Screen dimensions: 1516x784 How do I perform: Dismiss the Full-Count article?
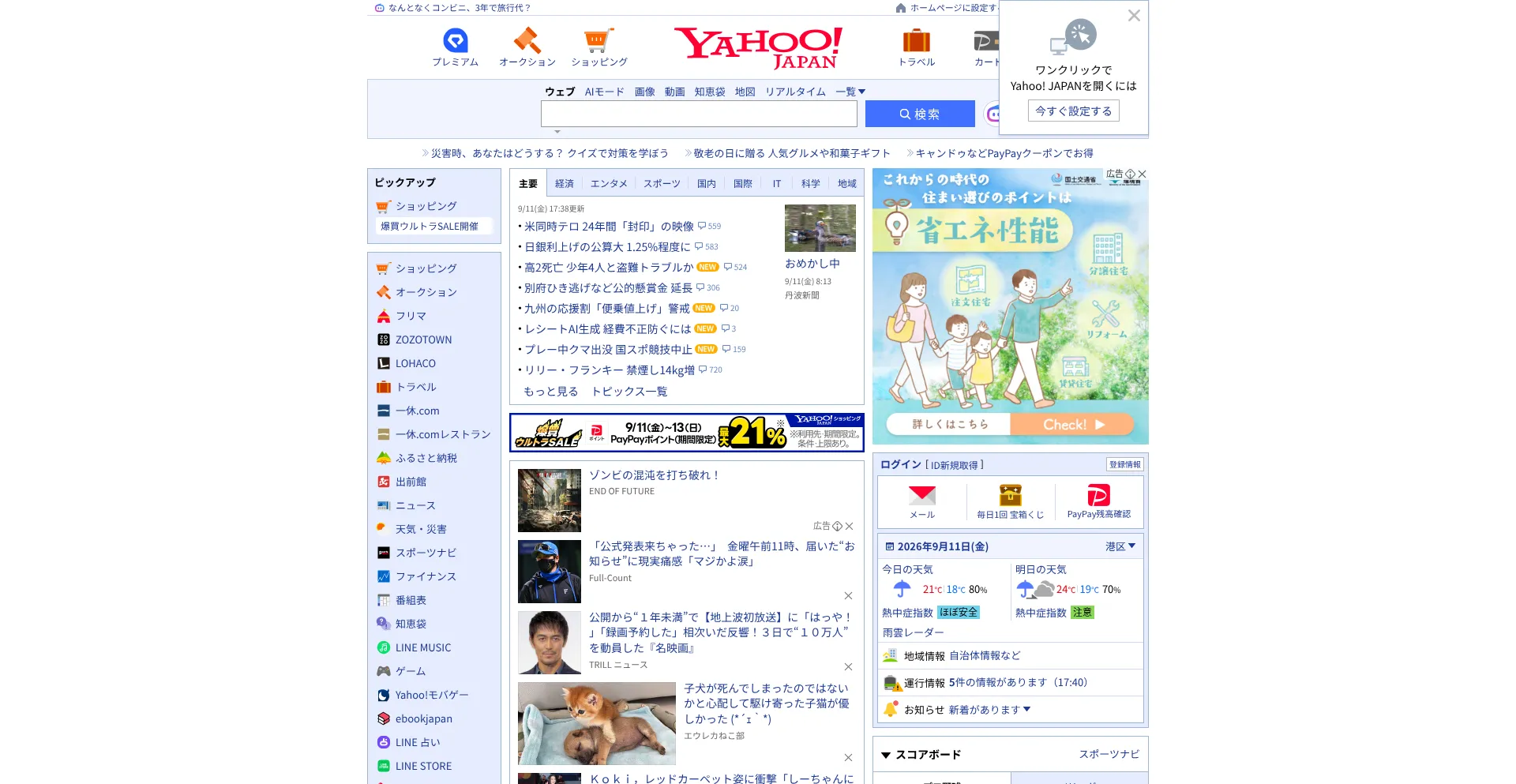coord(848,596)
